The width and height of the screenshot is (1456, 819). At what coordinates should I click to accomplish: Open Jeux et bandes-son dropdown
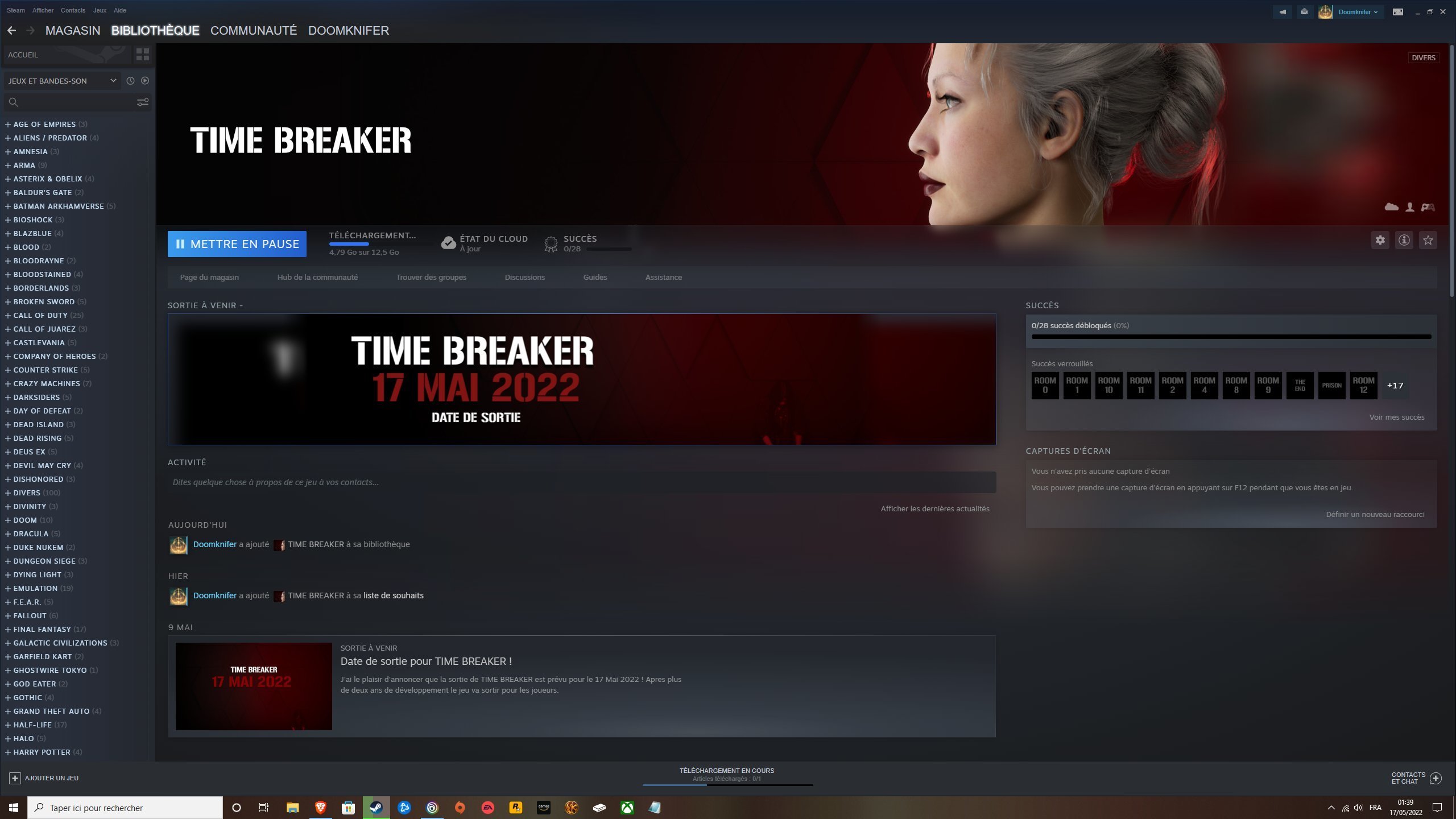(61, 81)
